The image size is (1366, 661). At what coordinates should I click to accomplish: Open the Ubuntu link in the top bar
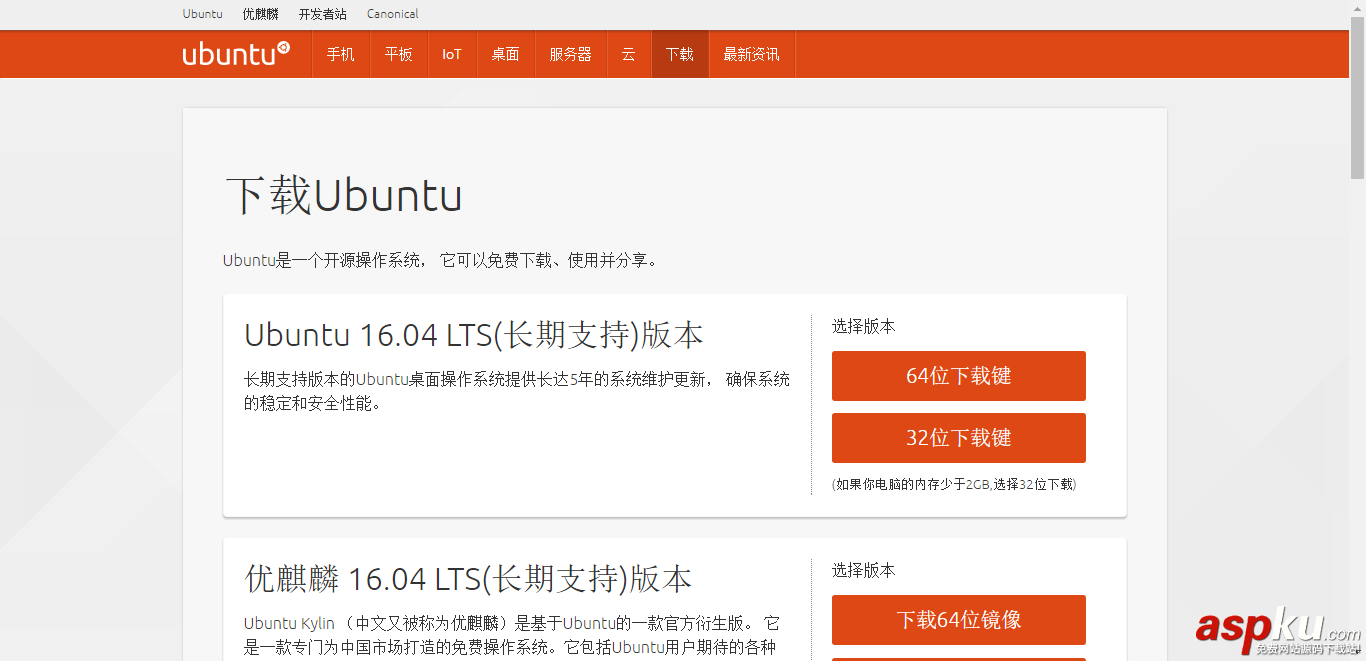[x=203, y=14]
